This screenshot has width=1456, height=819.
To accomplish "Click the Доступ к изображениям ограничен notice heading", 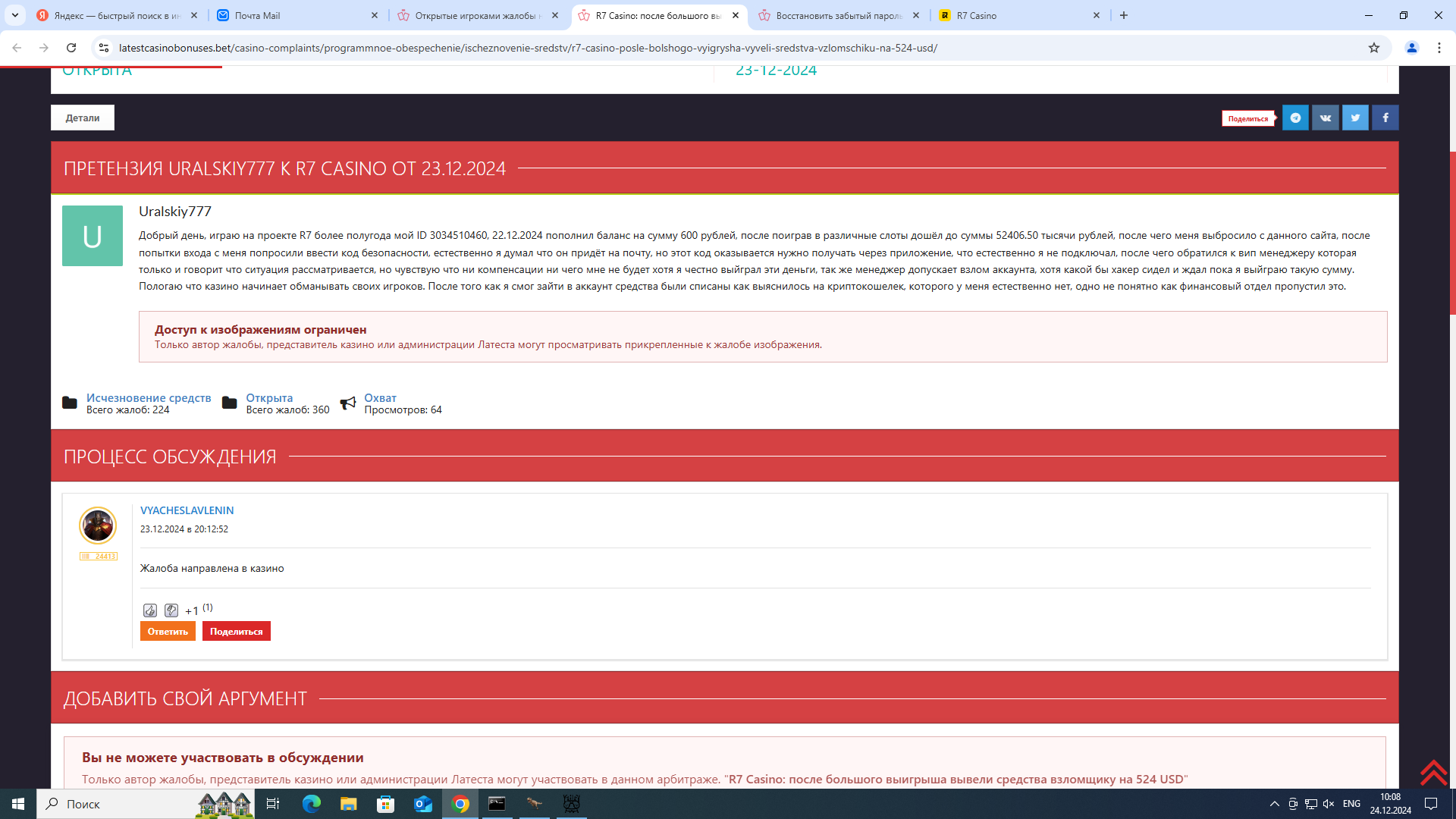I will click(x=261, y=330).
